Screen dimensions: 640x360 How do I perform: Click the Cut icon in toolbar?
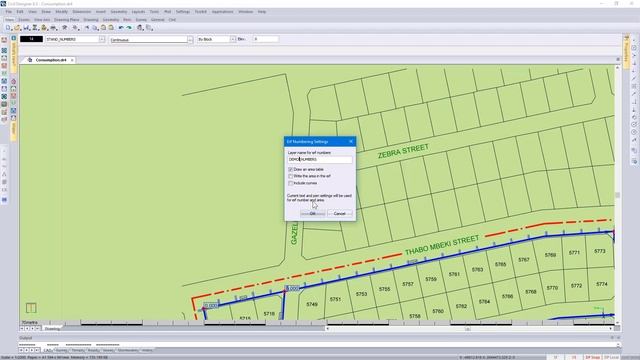pos(87,28)
